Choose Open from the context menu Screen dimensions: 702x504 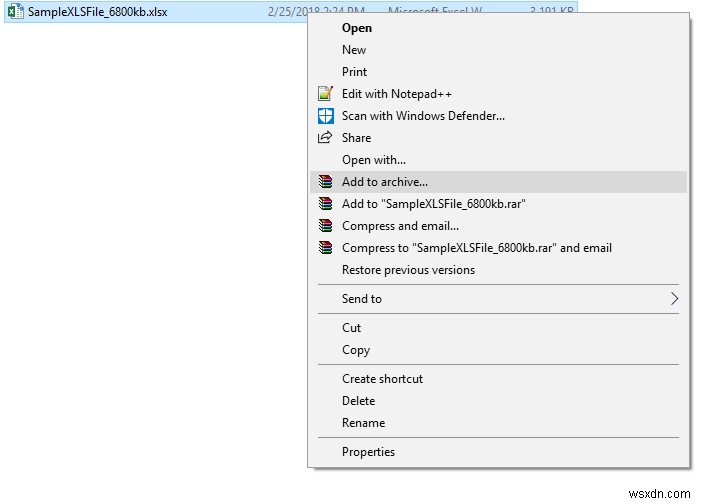[357, 28]
